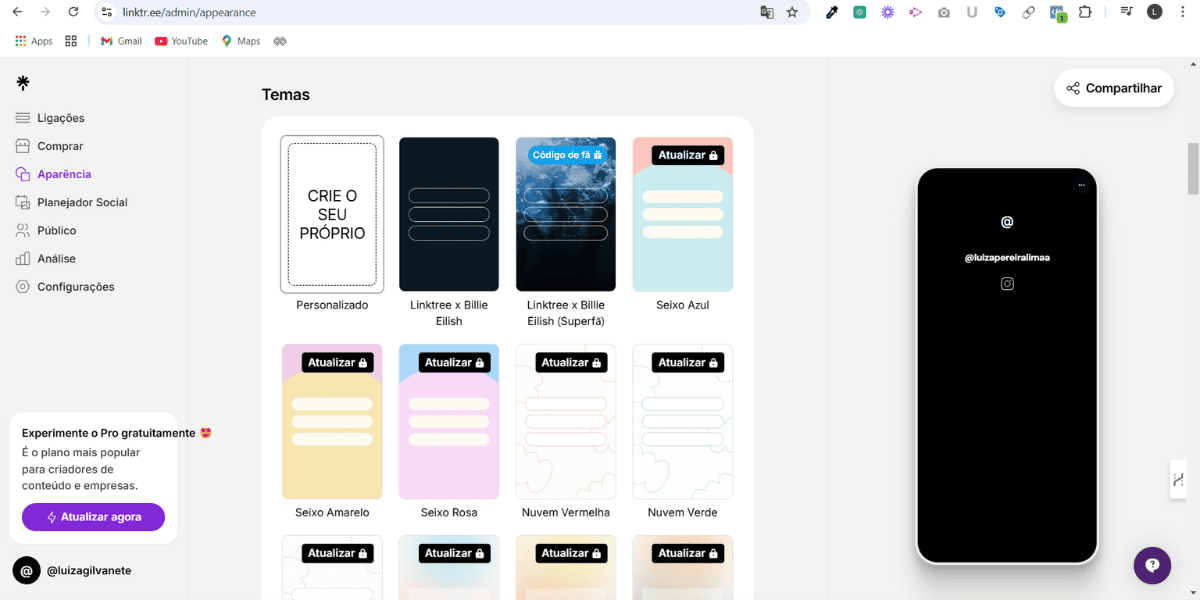Select the eyedropper extension icon in toolbar
This screenshot has height=600, width=1200.
coord(832,12)
